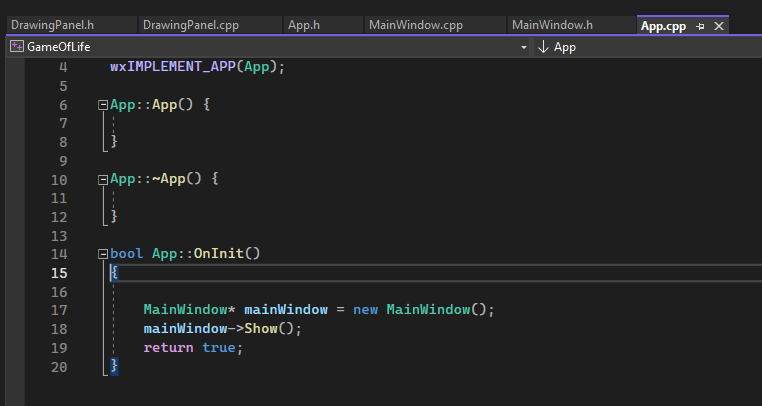Open the GameOfLife project scope dropdown
This screenshot has width=762, height=406.
coord(524,47)
